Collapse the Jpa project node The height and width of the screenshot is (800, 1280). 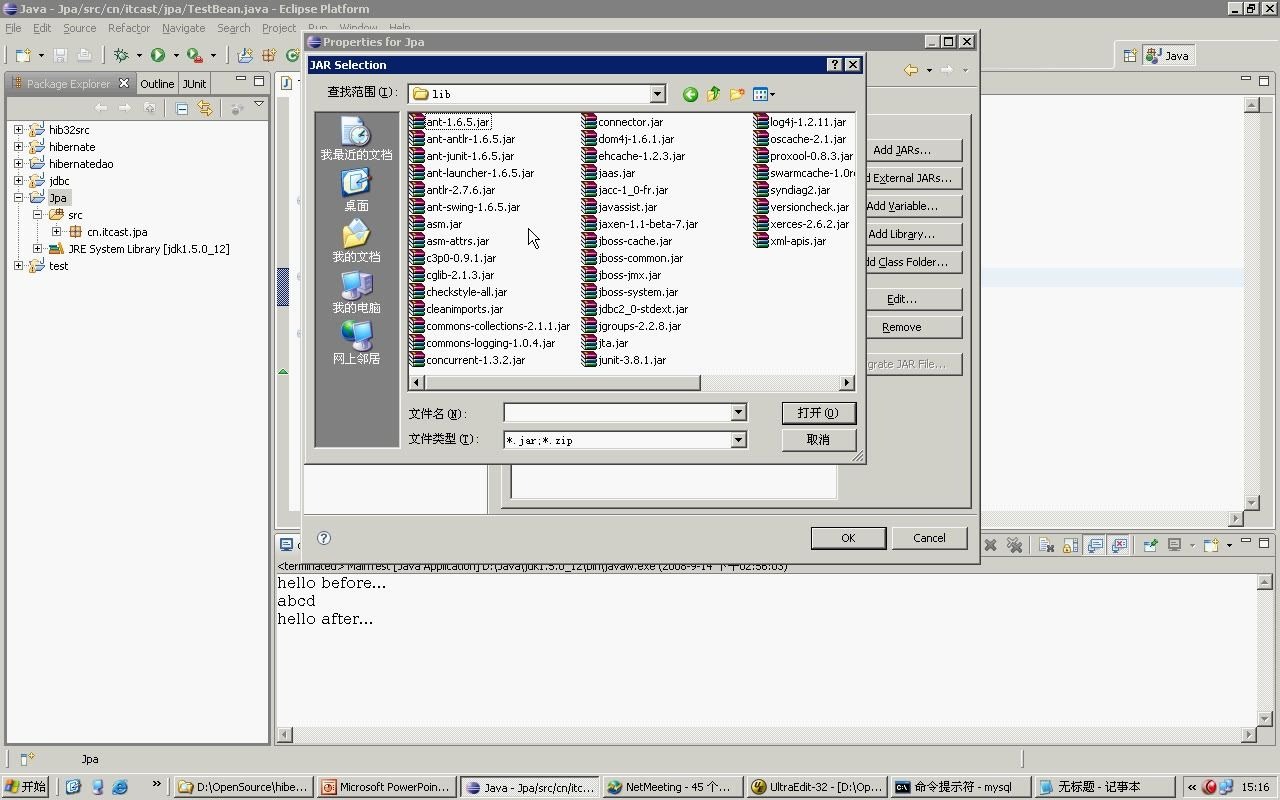(x=18, y=198)
